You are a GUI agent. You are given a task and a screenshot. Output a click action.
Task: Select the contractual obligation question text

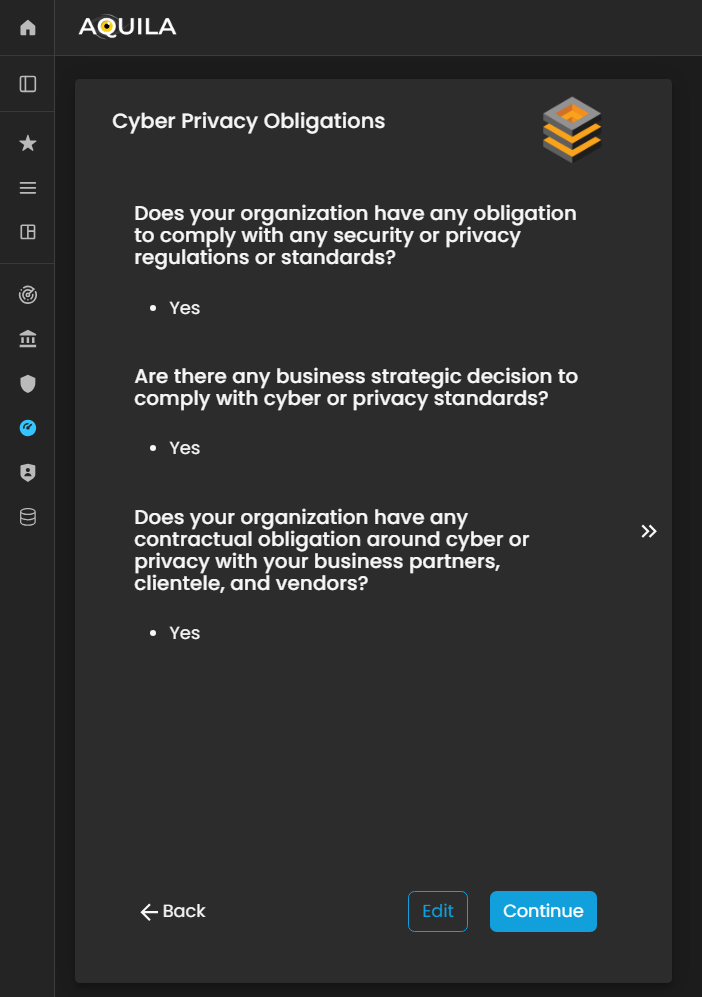coord(330,550)
